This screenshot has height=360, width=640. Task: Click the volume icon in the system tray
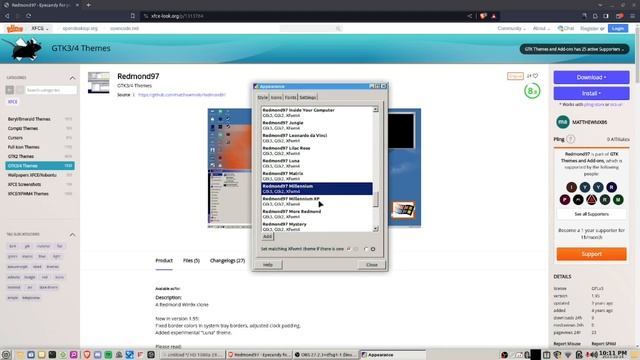click(x=593, y=355)
